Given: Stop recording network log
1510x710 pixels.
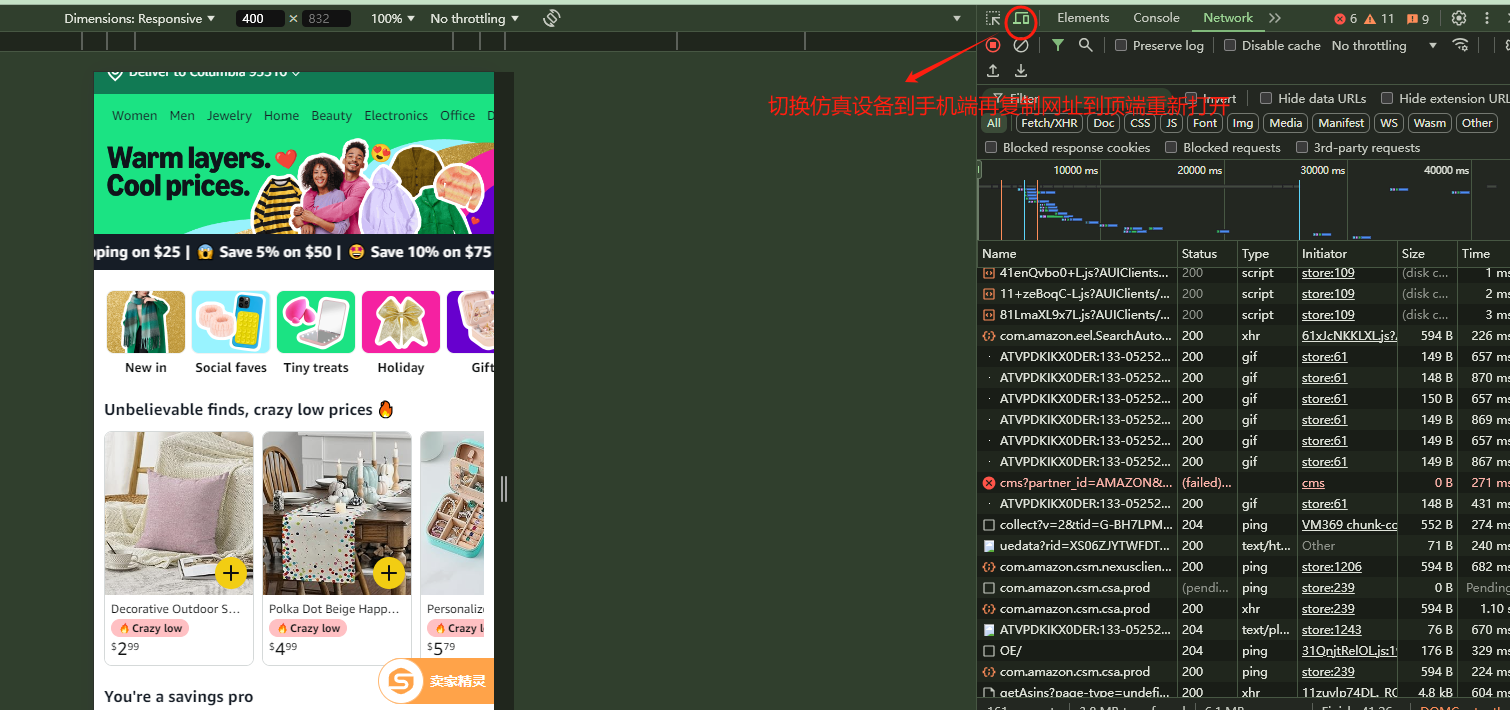Looking at the screenshot, I should [993, 45].
